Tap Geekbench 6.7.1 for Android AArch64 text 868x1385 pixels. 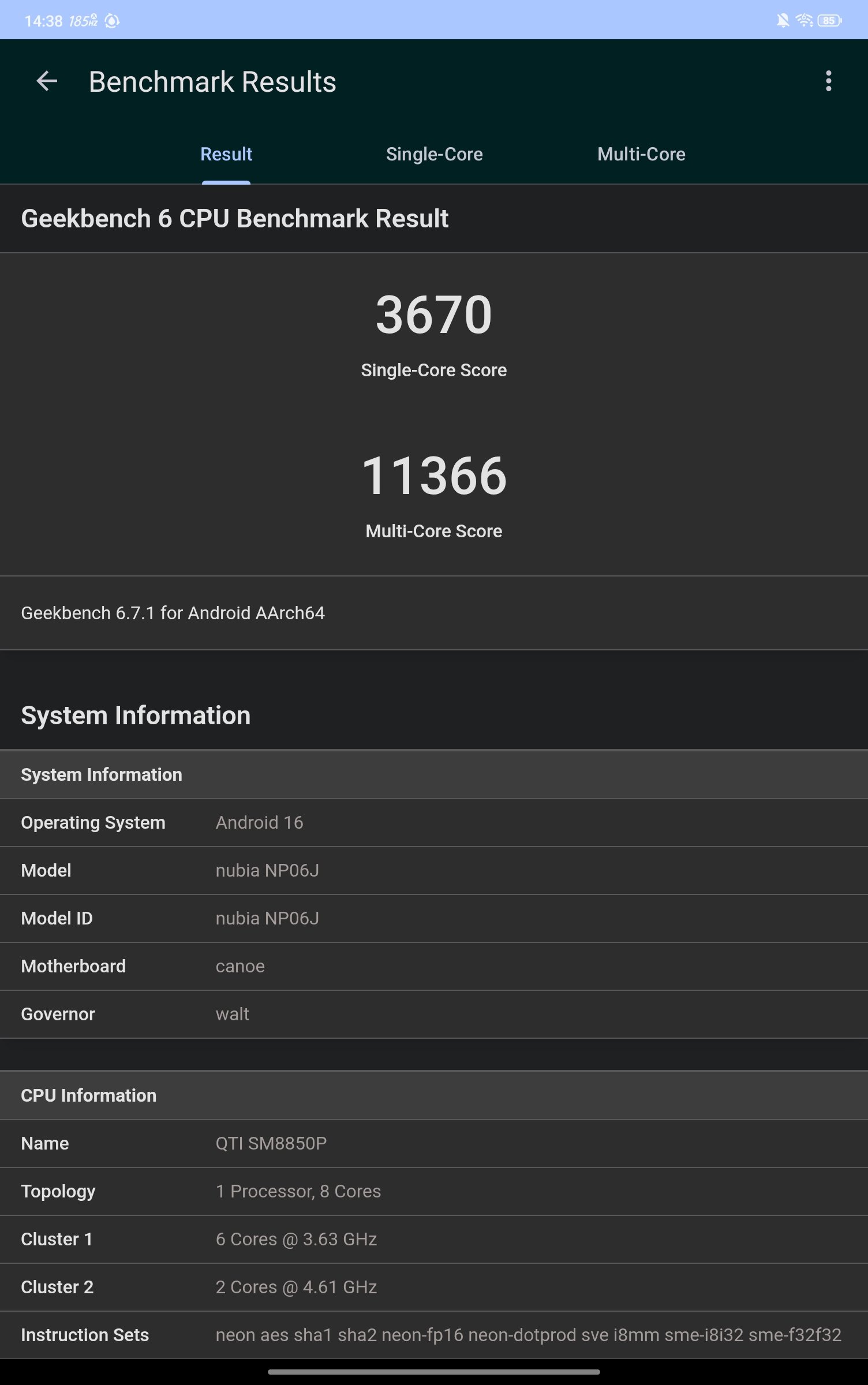click(173, 613)
